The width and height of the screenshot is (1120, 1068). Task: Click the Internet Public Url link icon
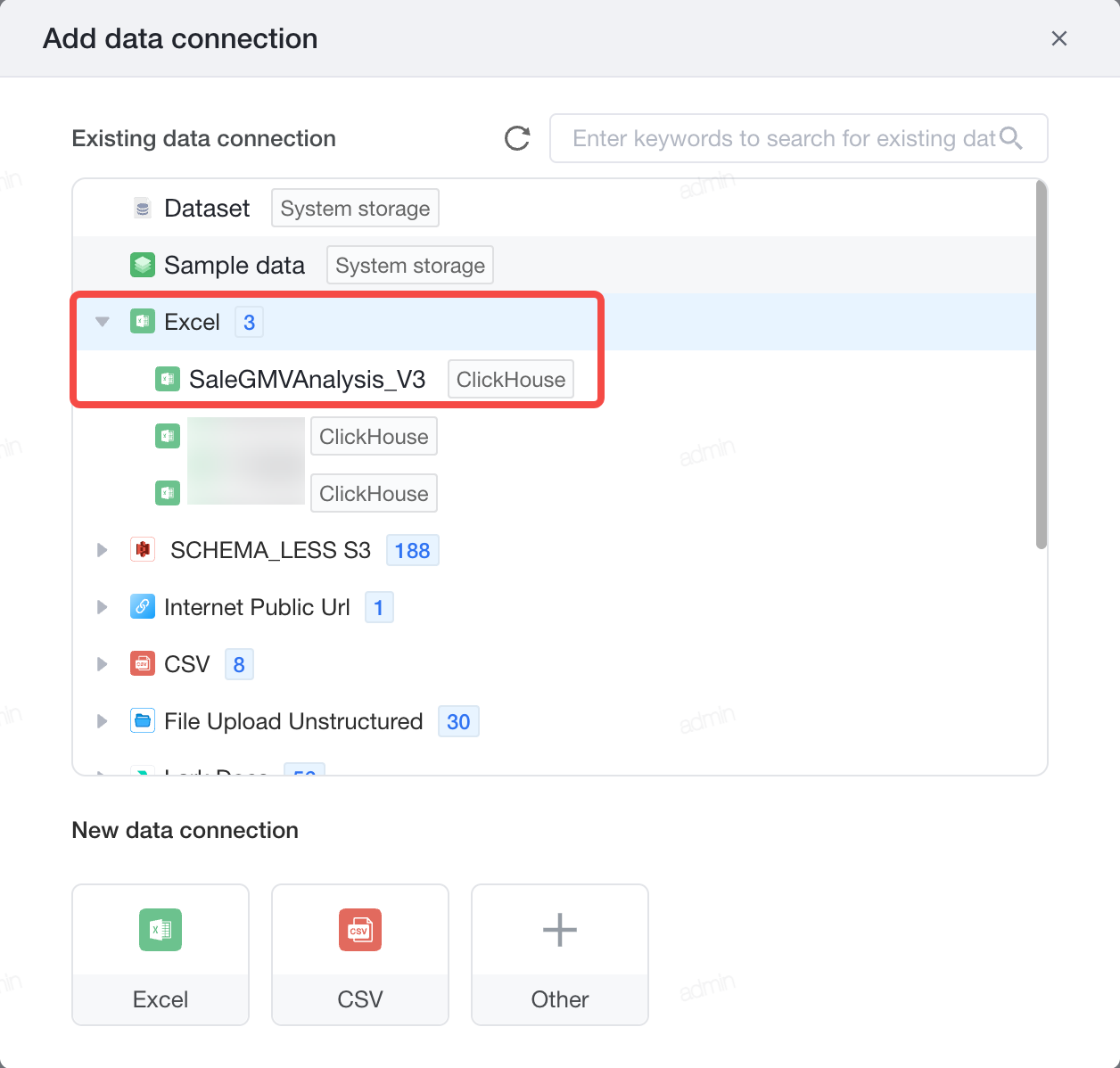[x=143, y=607]
